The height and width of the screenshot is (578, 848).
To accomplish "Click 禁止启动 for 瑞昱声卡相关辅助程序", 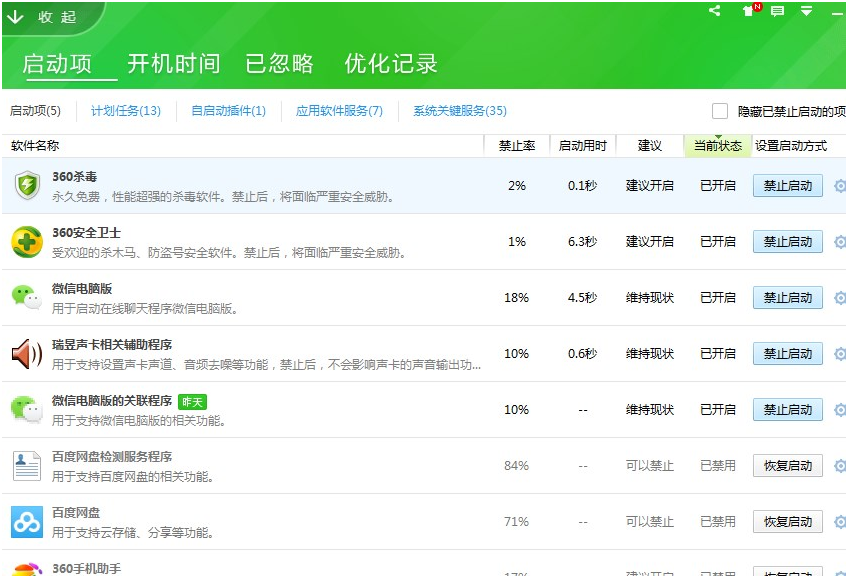I will coord(787,354).
